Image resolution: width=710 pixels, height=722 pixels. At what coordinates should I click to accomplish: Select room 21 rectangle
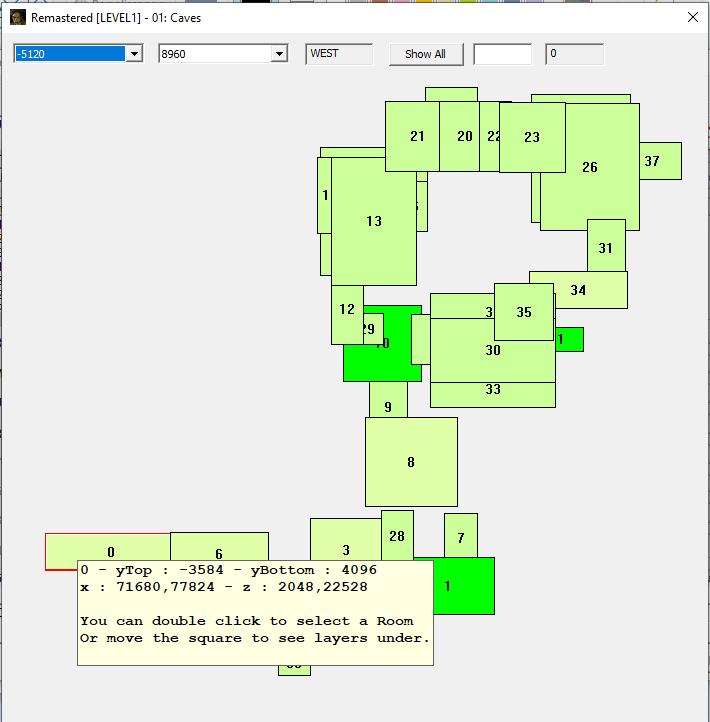click(412, 136)
